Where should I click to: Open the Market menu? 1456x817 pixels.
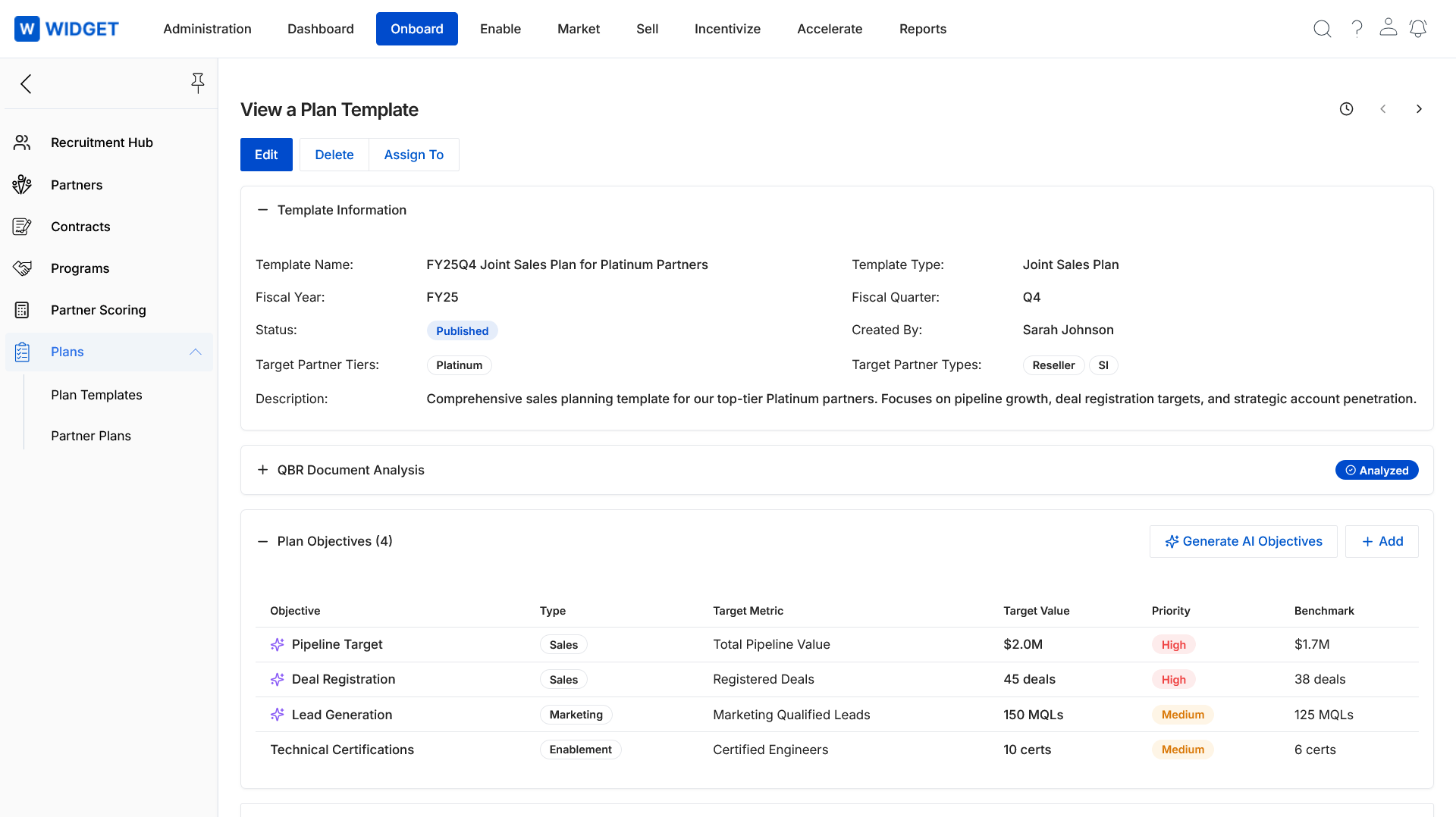click(578, 29)
